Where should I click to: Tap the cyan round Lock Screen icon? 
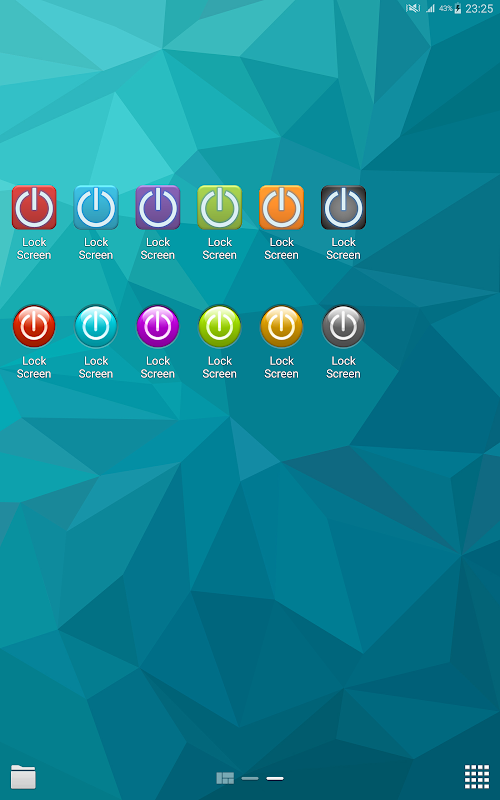tap(96, 327)
